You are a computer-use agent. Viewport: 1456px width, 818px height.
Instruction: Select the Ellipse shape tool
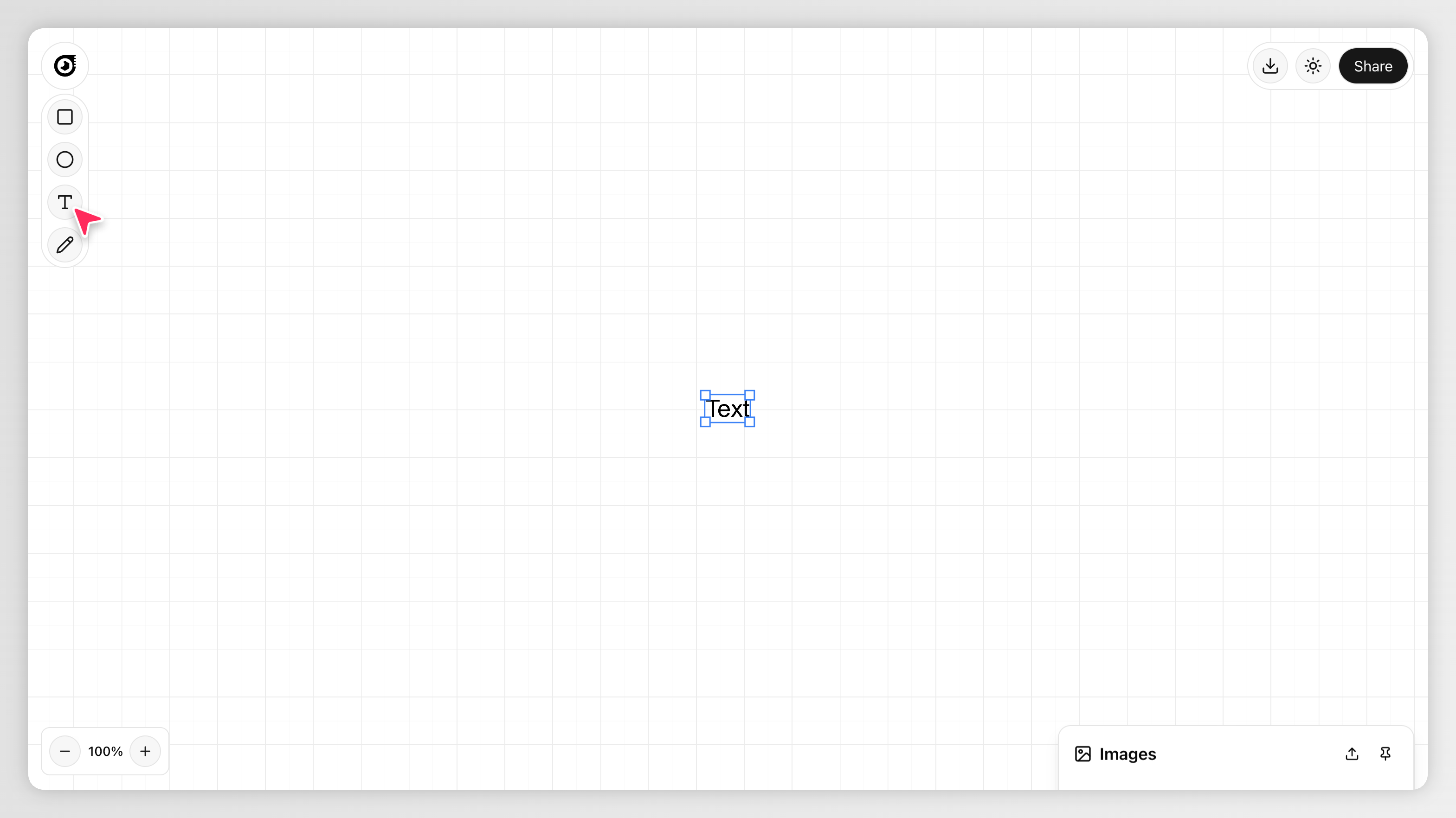click(x=65, y=160)
